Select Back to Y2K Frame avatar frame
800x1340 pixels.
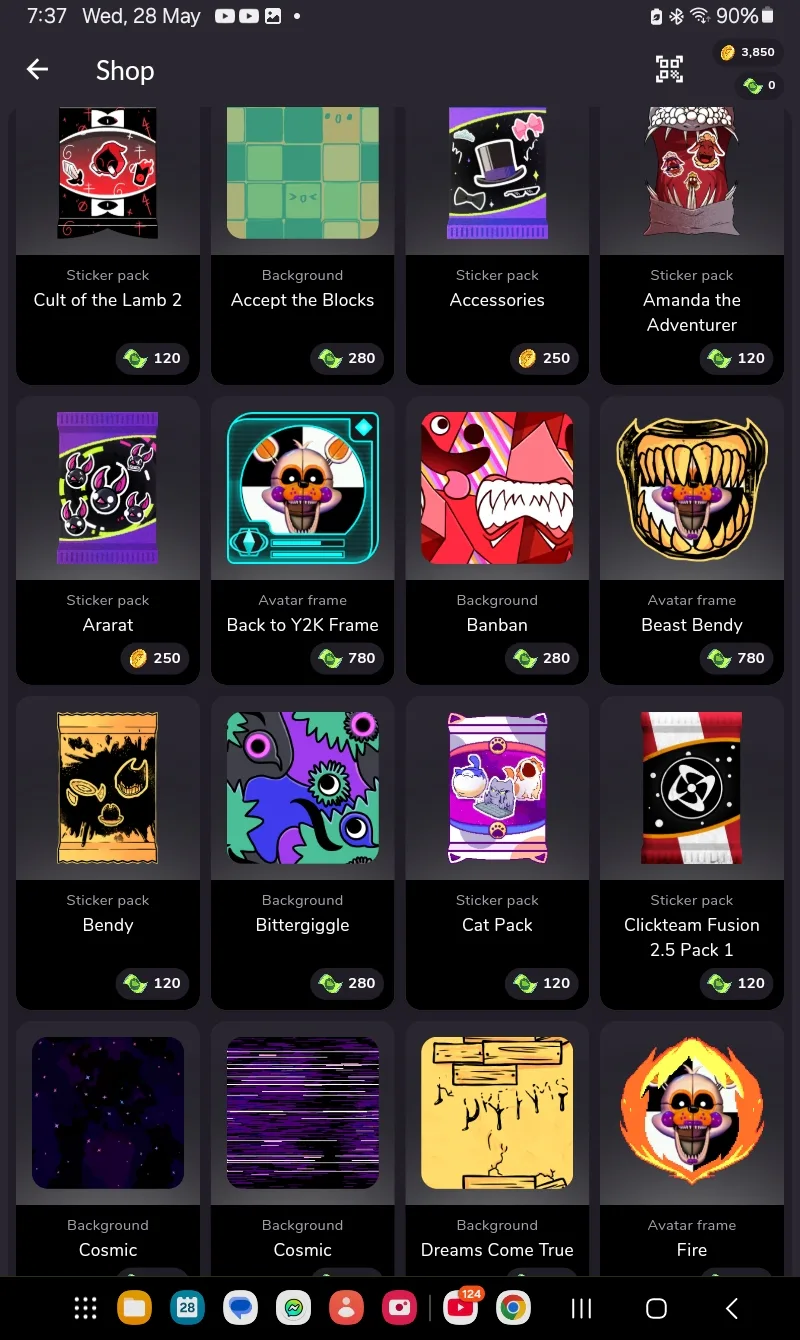[303, 540]
